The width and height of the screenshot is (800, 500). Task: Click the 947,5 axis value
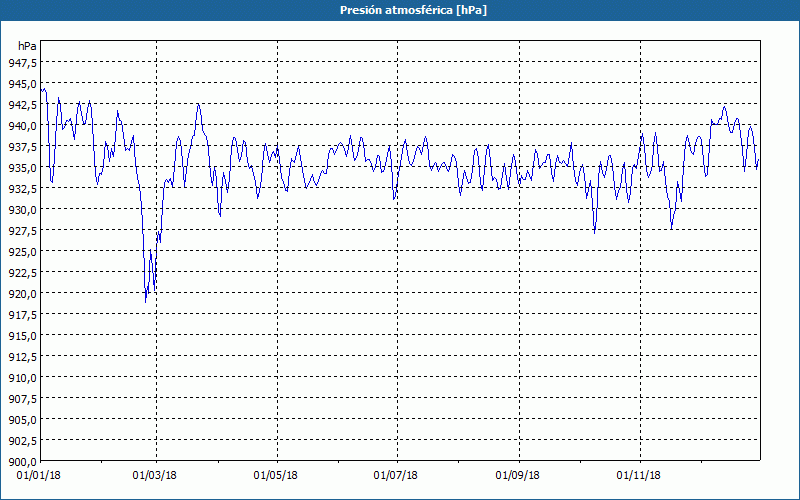tap(22, 63)
